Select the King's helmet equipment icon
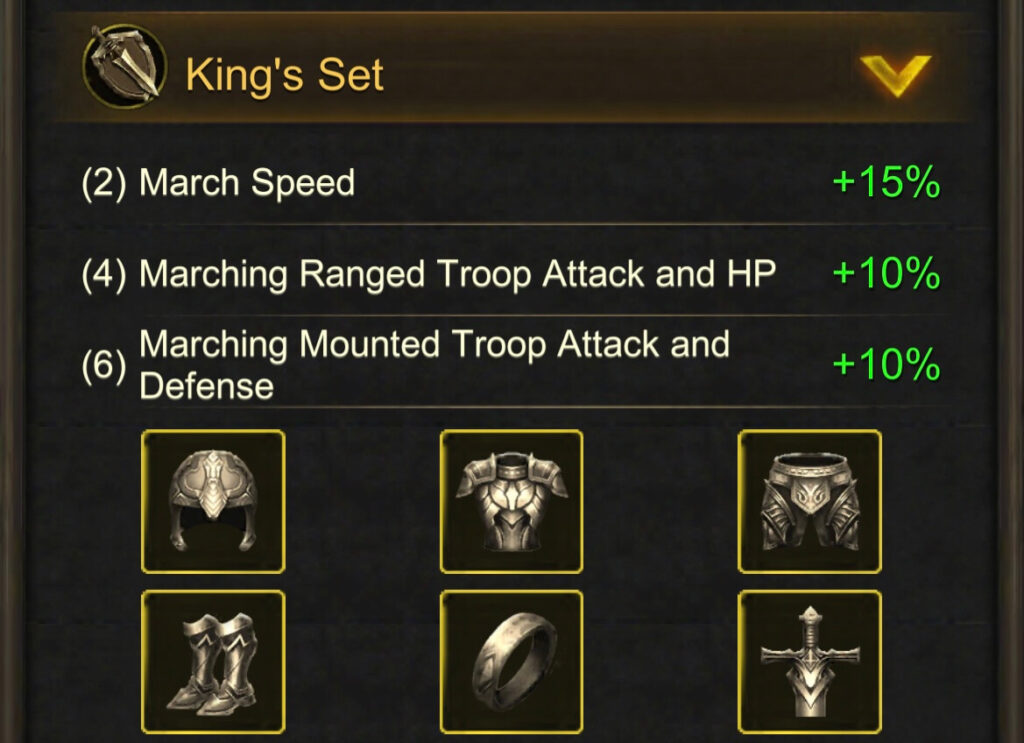 tap(212, 503)
